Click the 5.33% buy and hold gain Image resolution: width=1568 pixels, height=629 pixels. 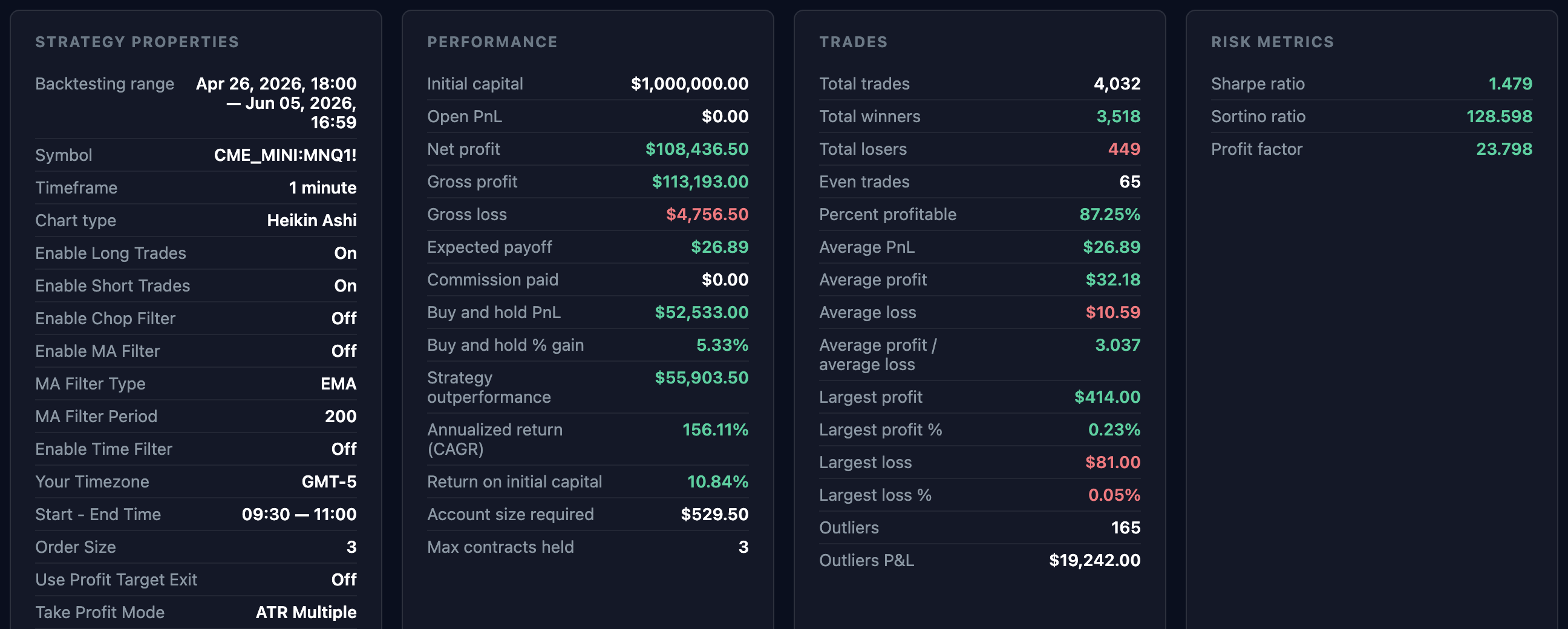pyautogui.click(x=722, y=345)
